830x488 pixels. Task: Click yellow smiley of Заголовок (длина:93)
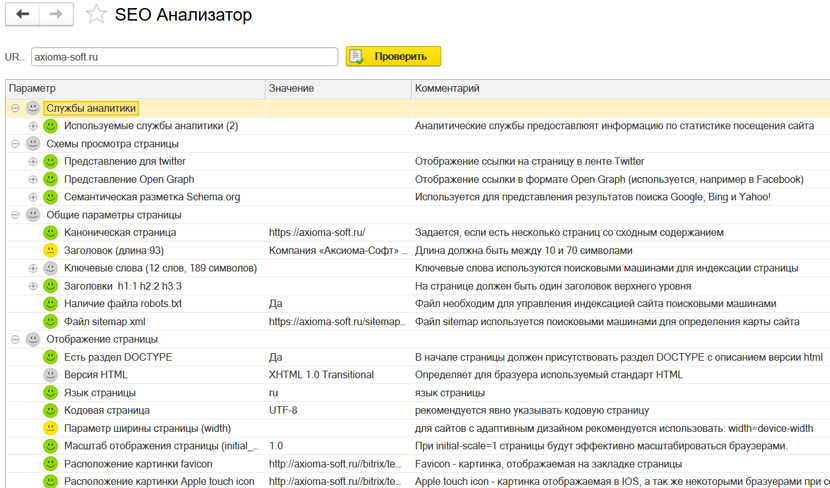pyautogui.click(x=50, y=250)
